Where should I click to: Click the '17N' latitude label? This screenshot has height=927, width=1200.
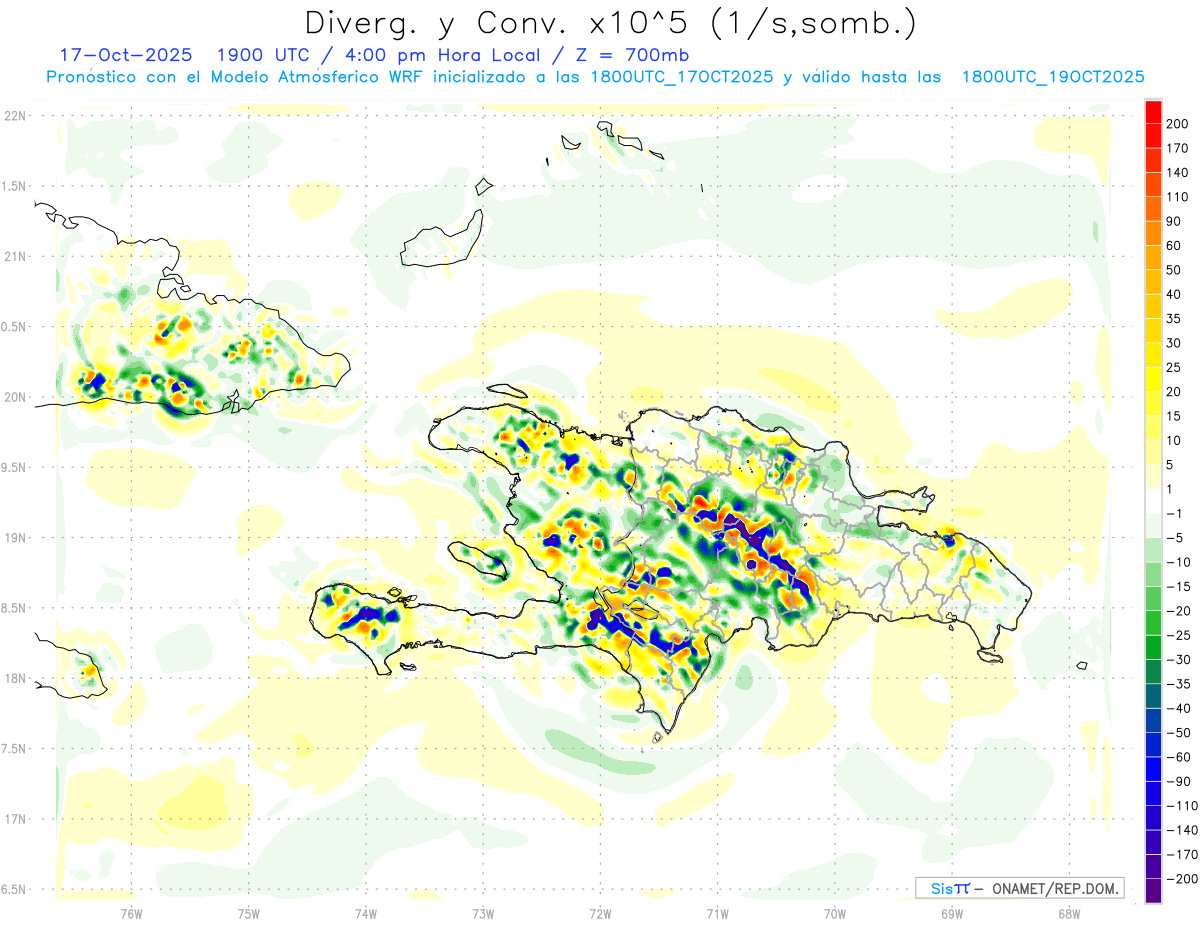pyautogui.click(x=15, y=820)
